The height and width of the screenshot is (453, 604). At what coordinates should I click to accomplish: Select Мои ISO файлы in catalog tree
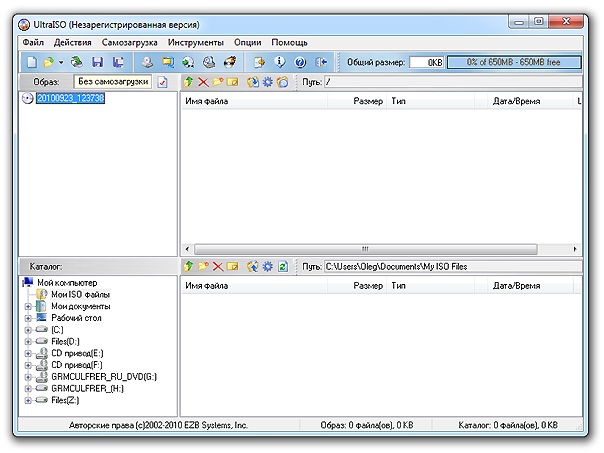(81, 295)
